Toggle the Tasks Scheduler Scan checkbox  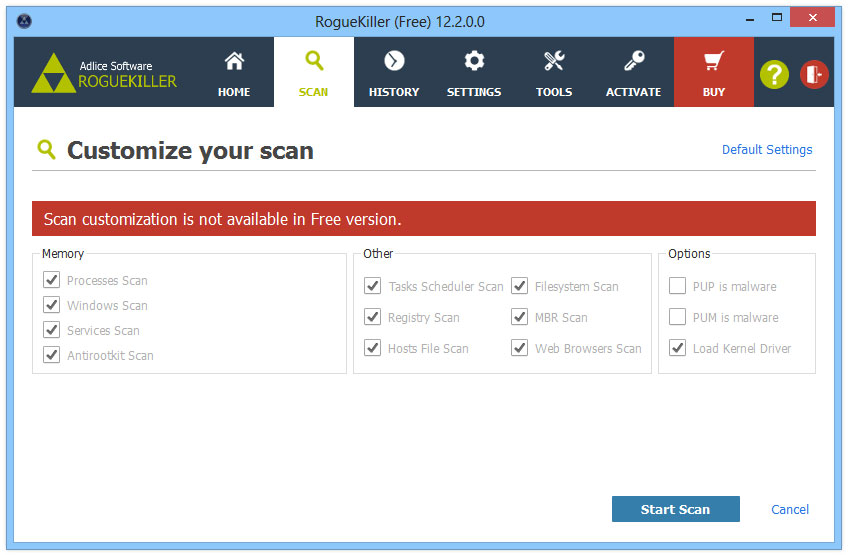(x=373, y=286)
